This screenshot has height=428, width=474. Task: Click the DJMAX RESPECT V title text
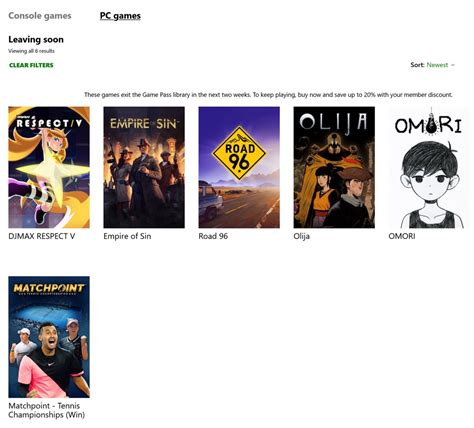click(42, 236)
